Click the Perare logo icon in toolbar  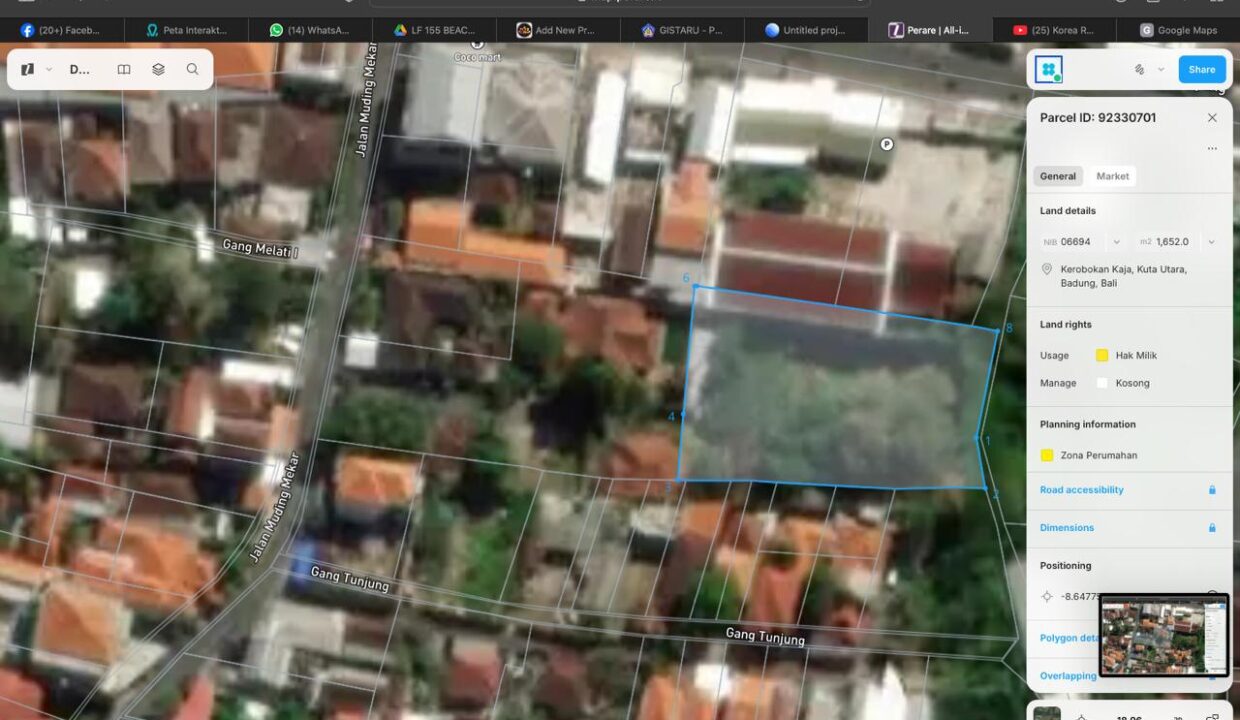27,70
